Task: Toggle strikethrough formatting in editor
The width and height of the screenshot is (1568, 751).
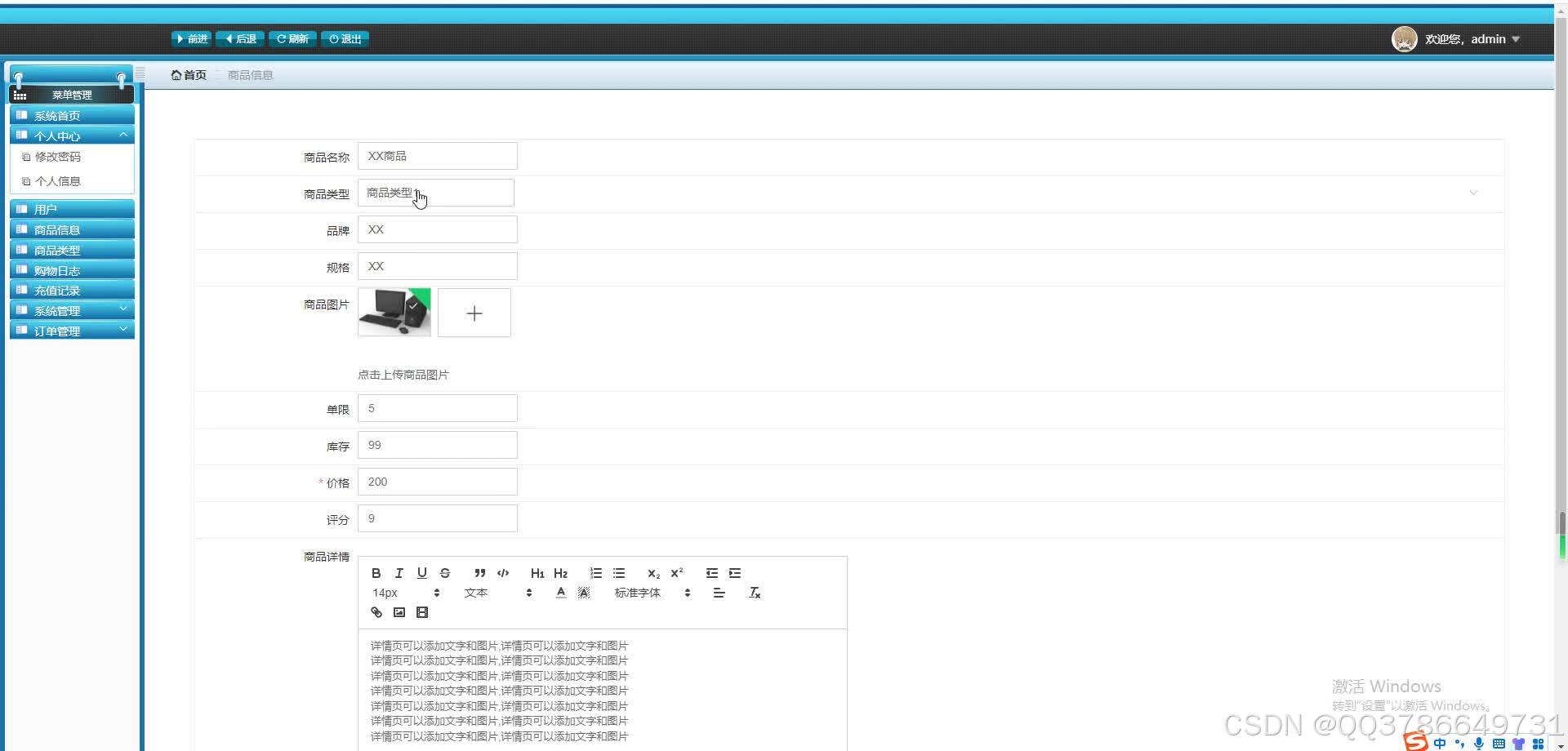Action: click(444, 573)
